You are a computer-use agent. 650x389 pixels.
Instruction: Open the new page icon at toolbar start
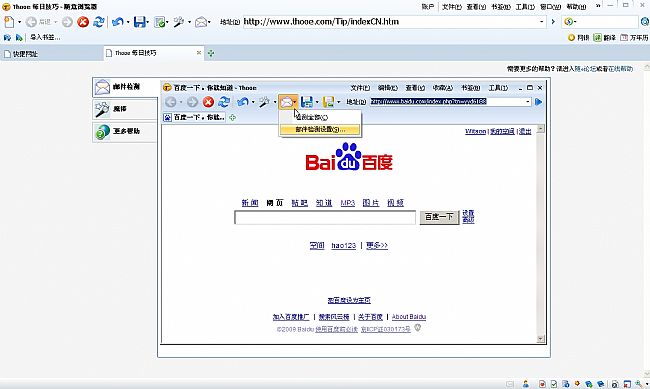tap(9, 22)
